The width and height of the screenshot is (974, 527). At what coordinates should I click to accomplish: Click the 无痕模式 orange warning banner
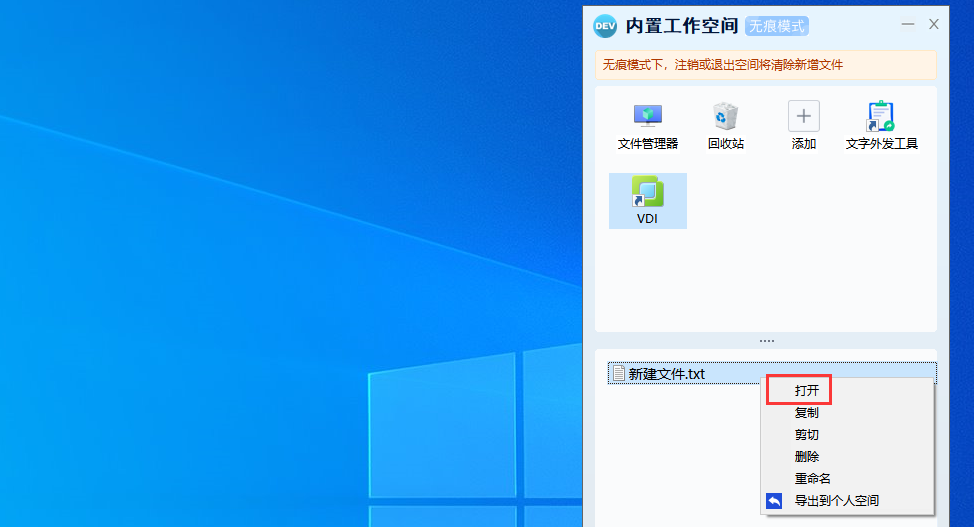point(765,65)
